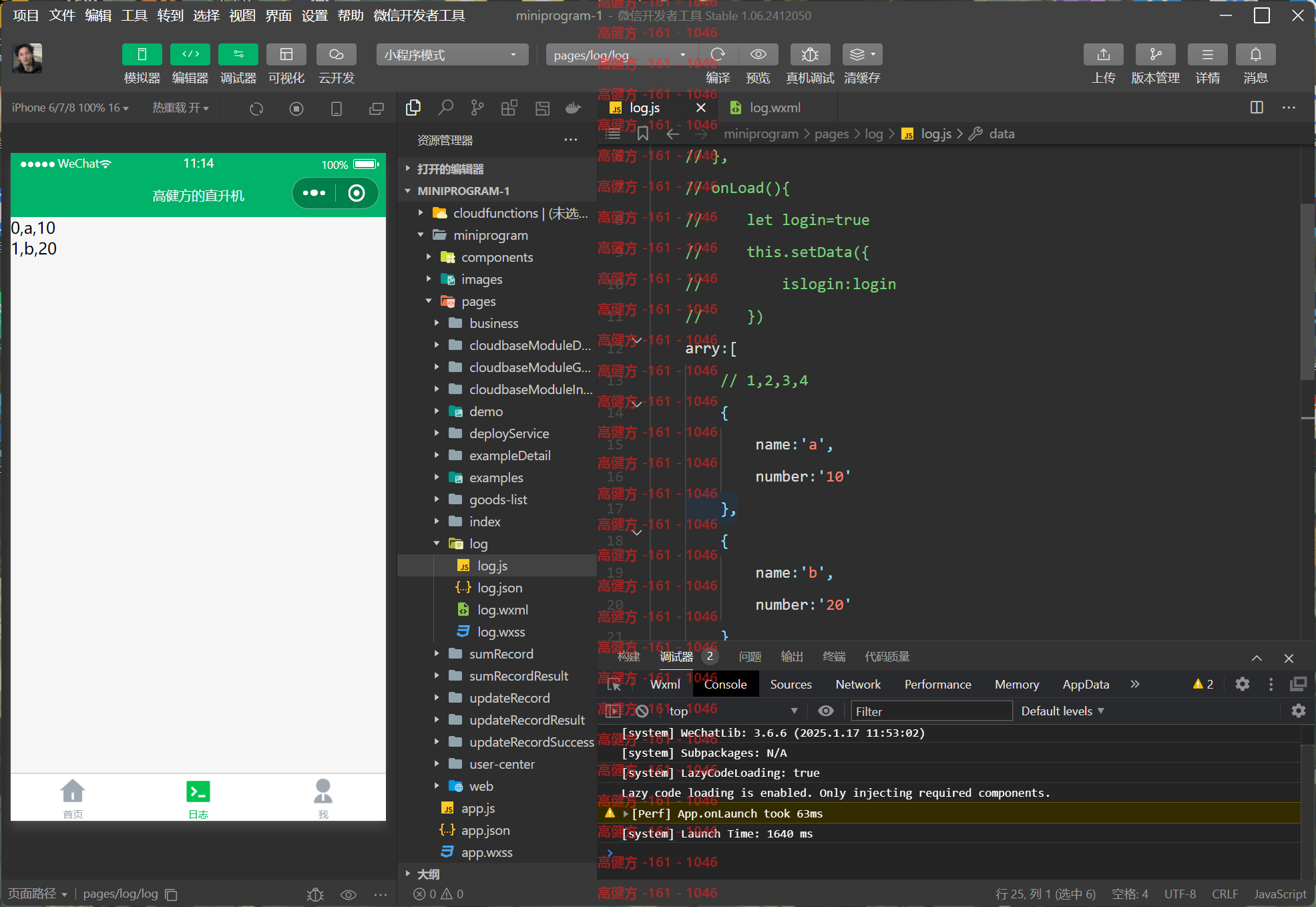
Task: Open the source control sidebar icon
Action: click(477, 108)
